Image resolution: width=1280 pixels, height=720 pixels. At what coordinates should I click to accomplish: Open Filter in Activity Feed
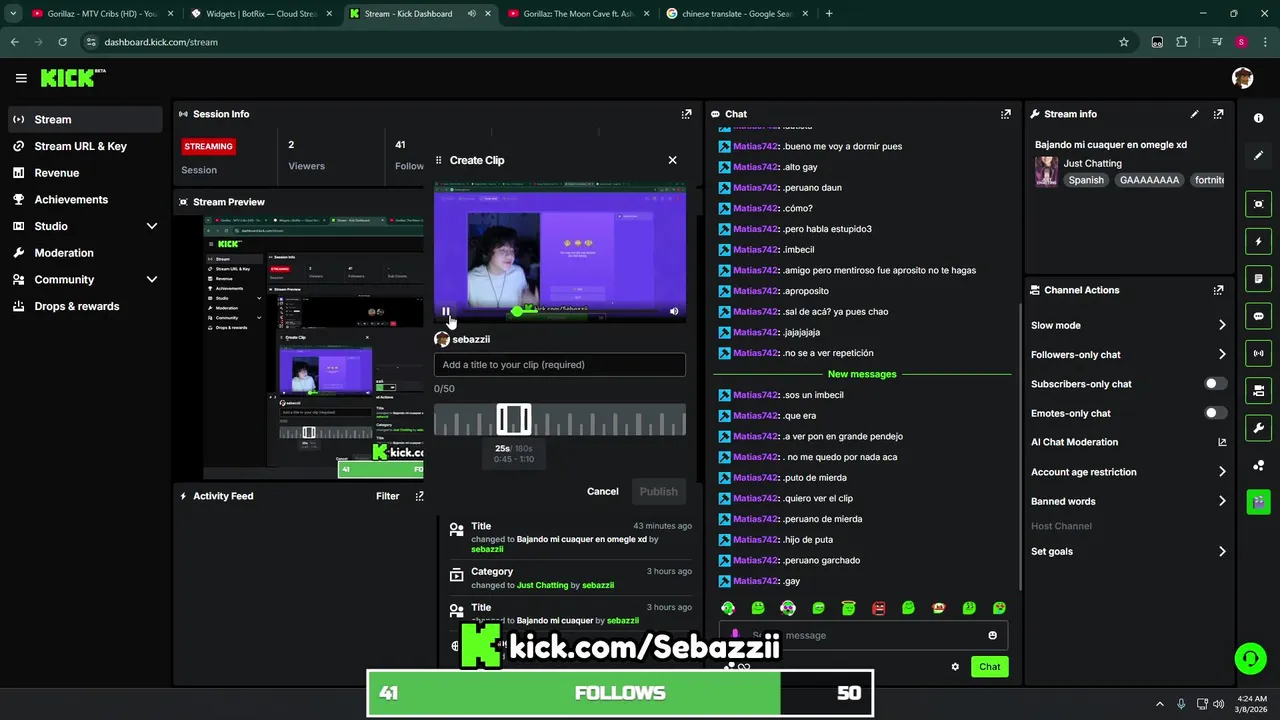388,496
